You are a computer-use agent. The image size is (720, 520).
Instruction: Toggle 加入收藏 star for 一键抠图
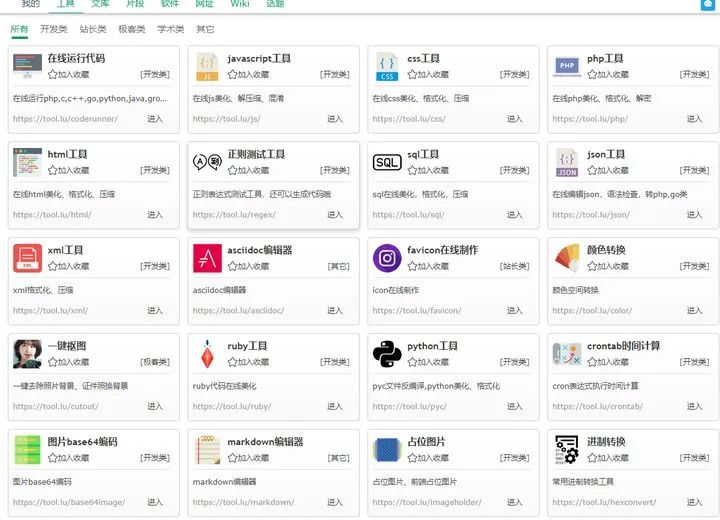click(53, 362)
